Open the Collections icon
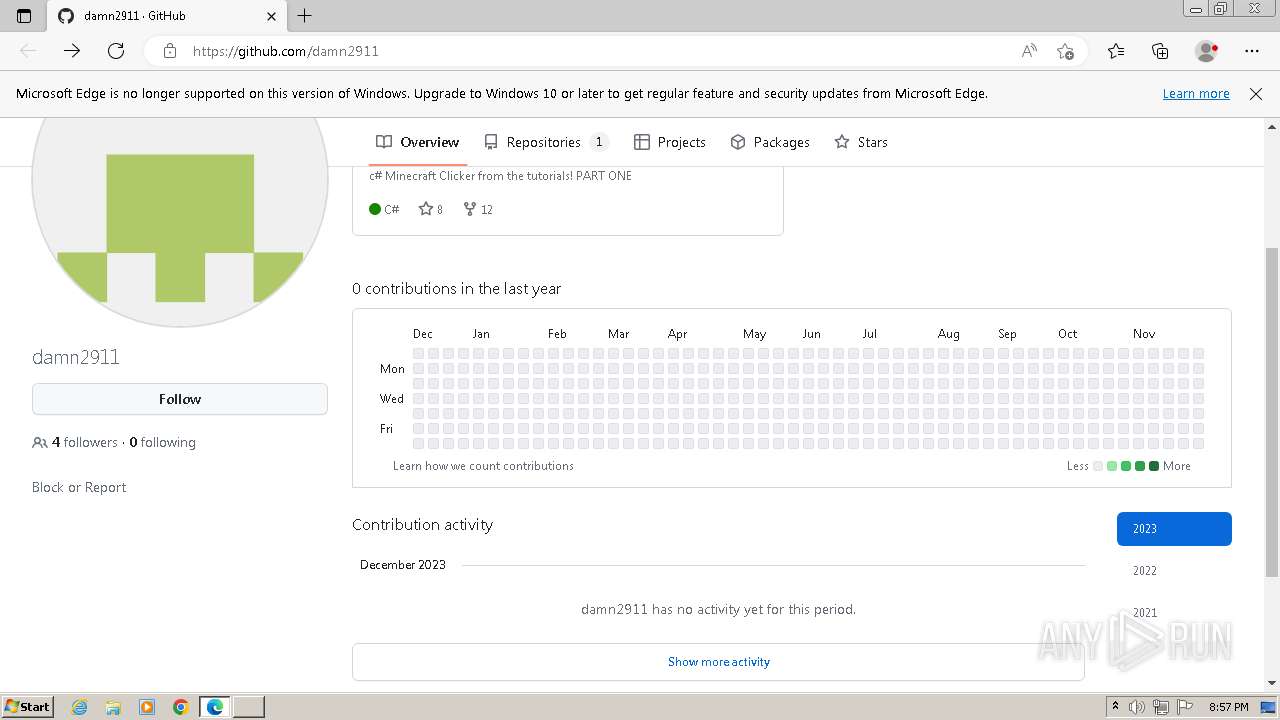Viewport: 1280px width, 720px height. click(1160, 51)
